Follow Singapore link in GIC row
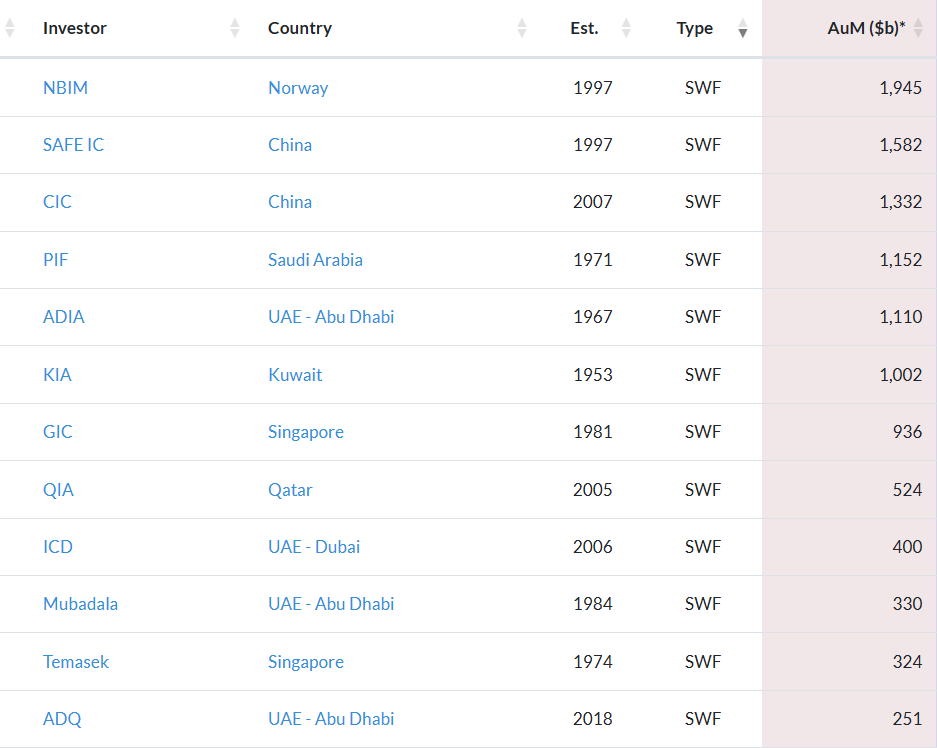937x748 pixels. click(306, 433)
